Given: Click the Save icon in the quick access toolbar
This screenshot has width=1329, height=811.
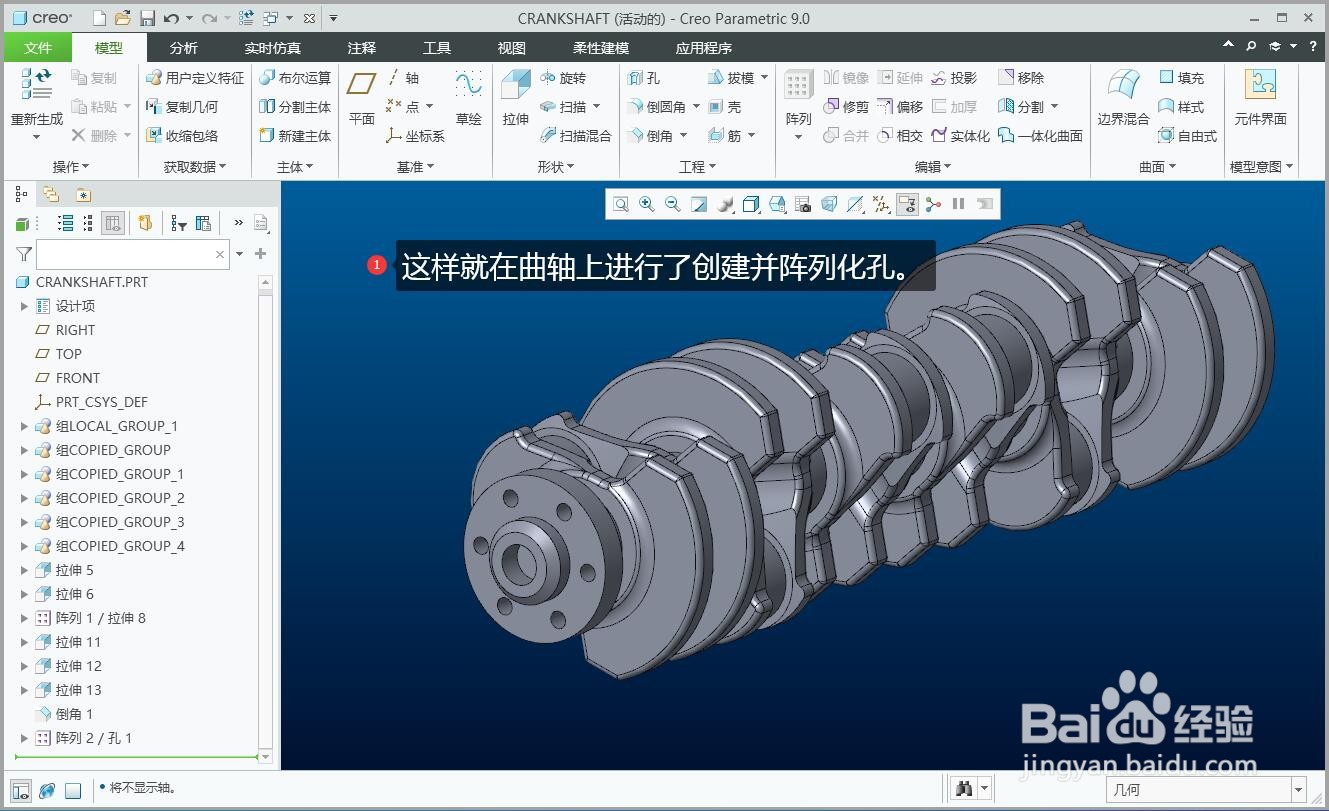Looking at the screenshot, I should tap(147, 18).
